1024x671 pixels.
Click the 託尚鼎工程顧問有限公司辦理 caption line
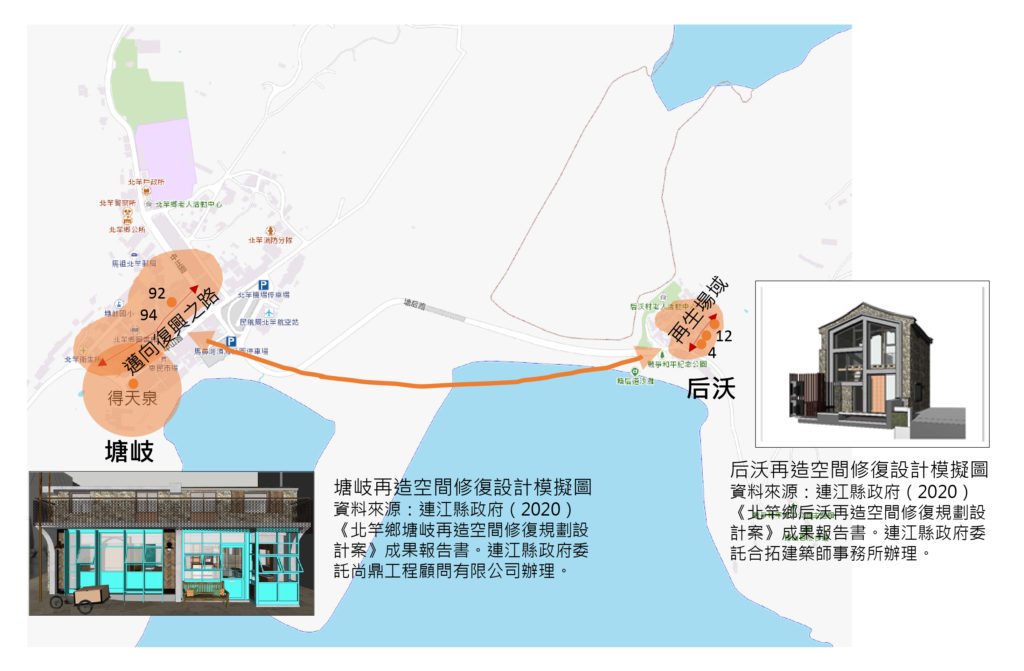tap(451, 571)
